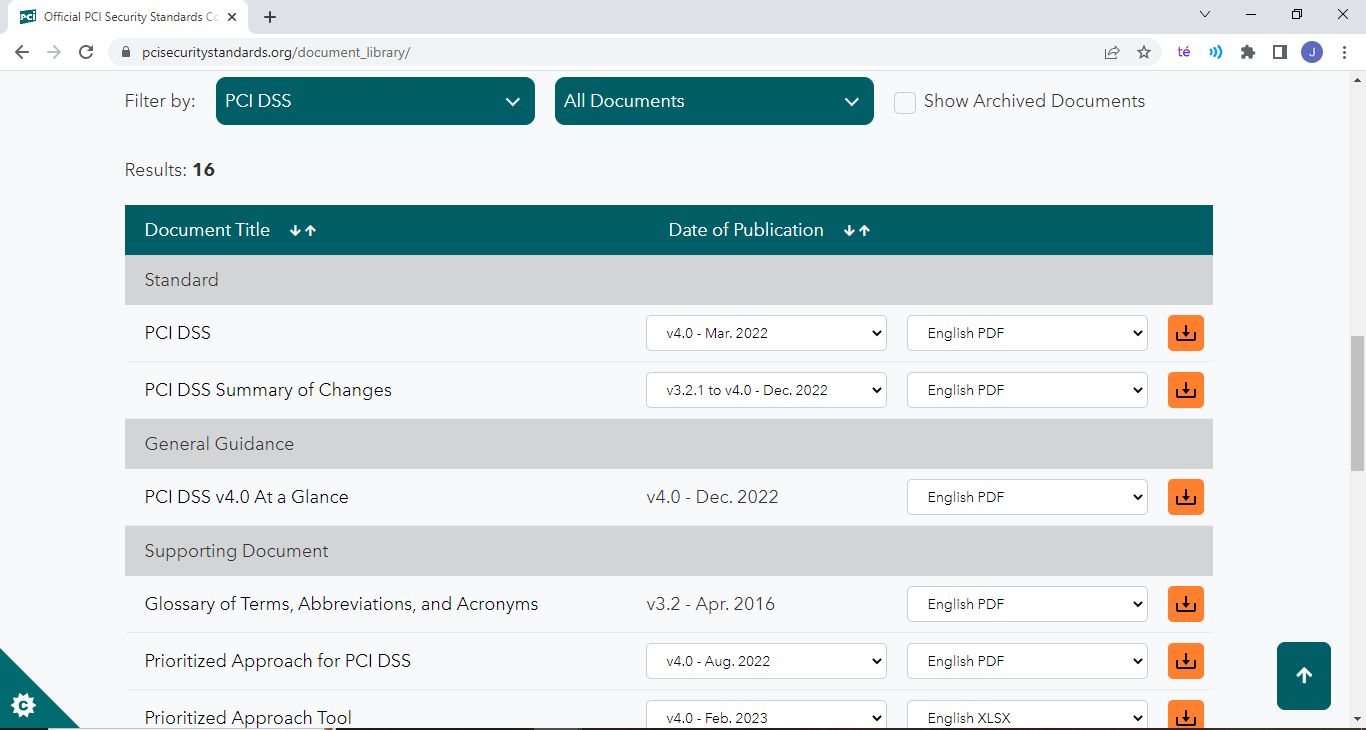Screen dimensions: 1366x730
Task: Bookmark this page with the star icon
Action: click(x=1144, y=52)
